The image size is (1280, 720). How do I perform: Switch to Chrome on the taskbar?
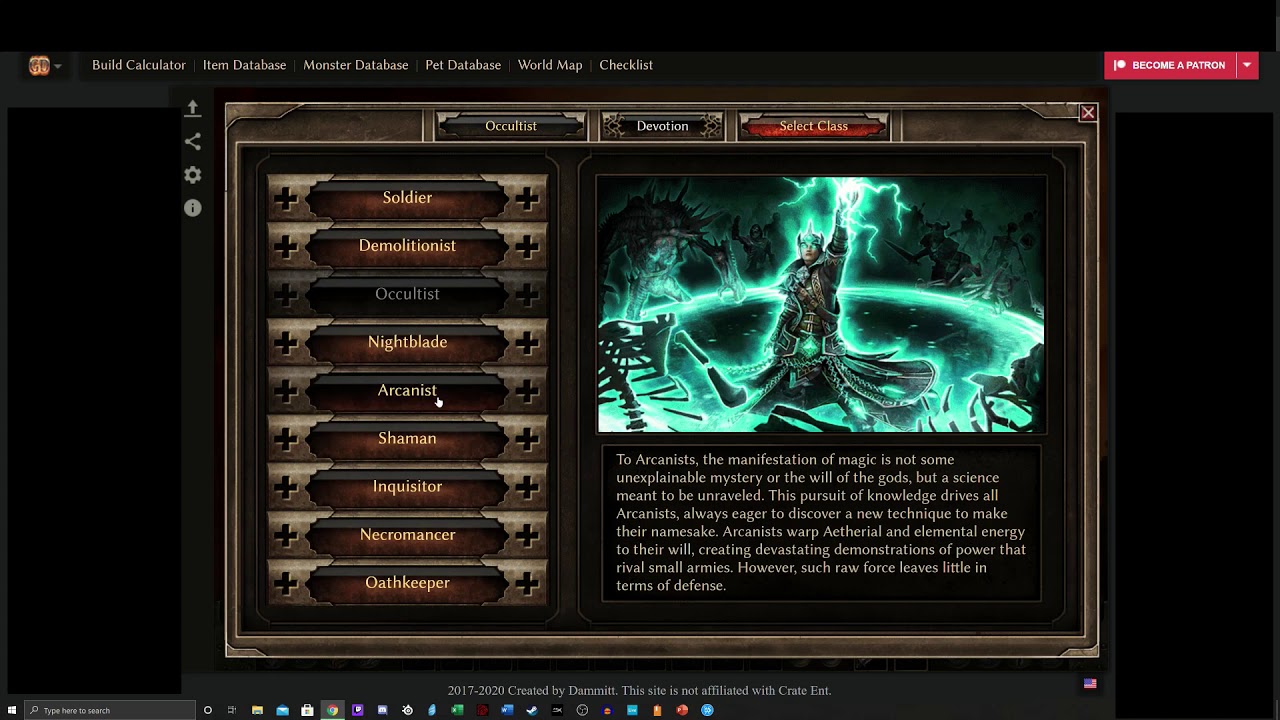click(332, 710)
